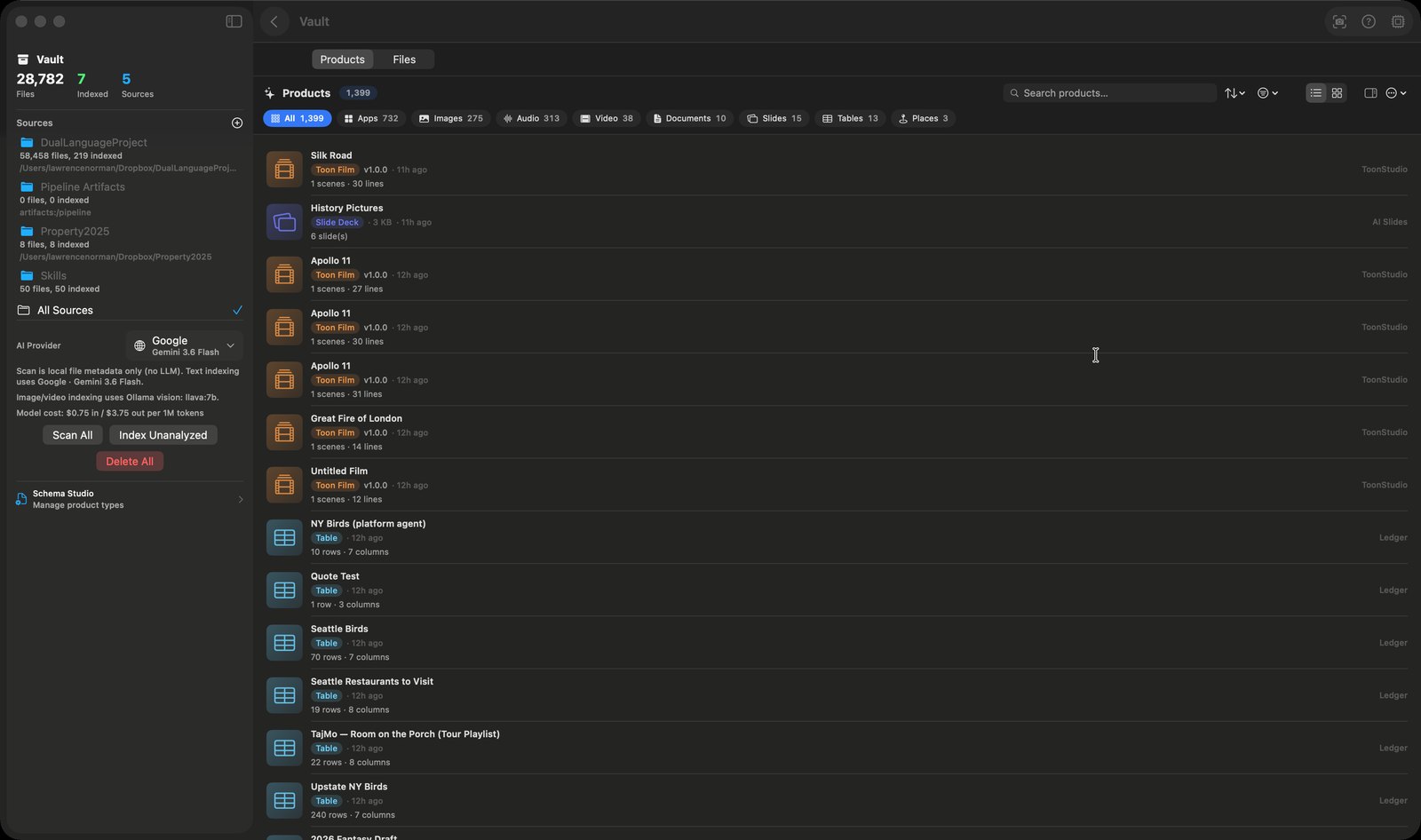Image resolution: width=1421 pixels, height=840 pixels.
Task: Select All Sources checkmark row
Action: click(x=130, y=310)
